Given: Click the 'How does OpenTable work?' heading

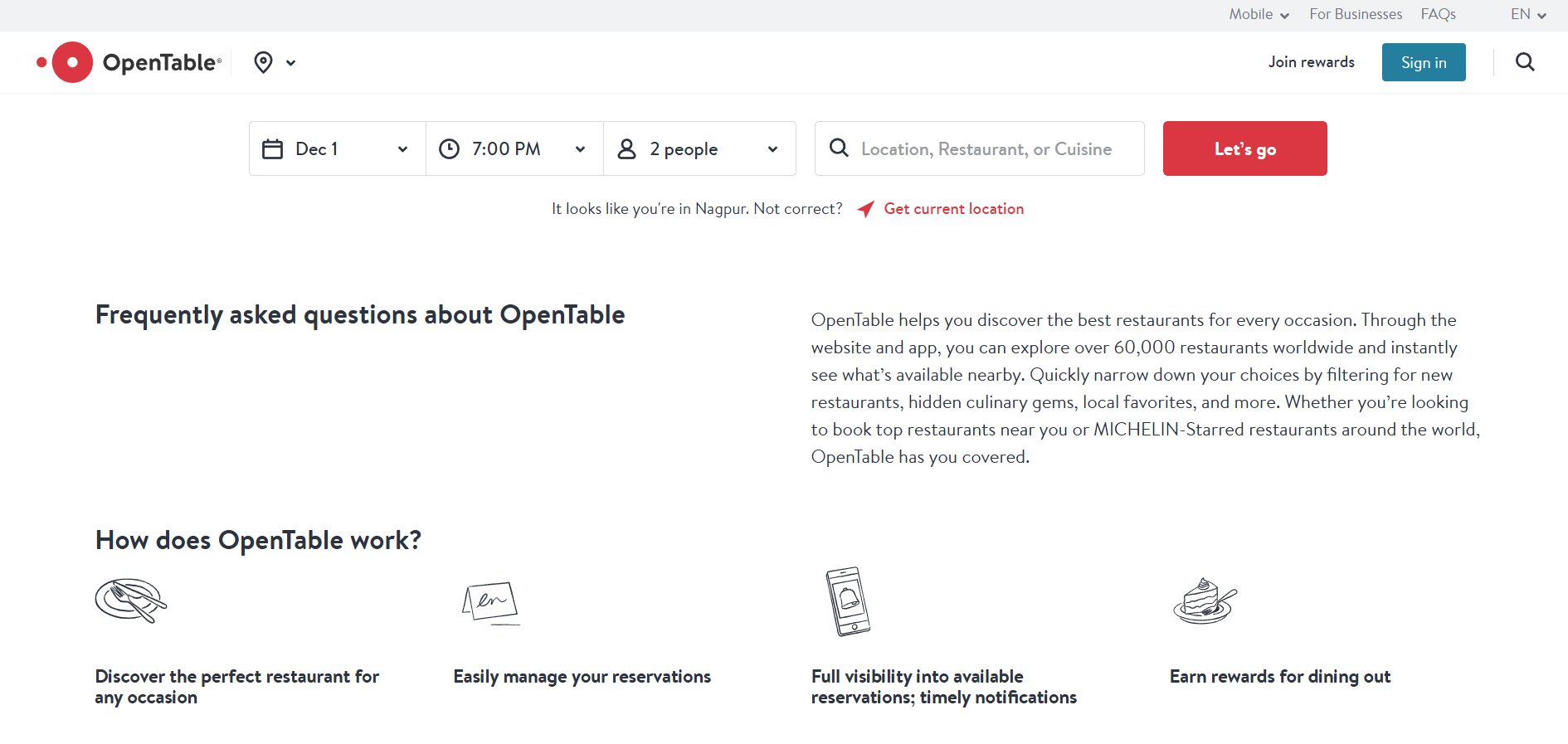Looking at the screenshot, I should tap(258, 541).
